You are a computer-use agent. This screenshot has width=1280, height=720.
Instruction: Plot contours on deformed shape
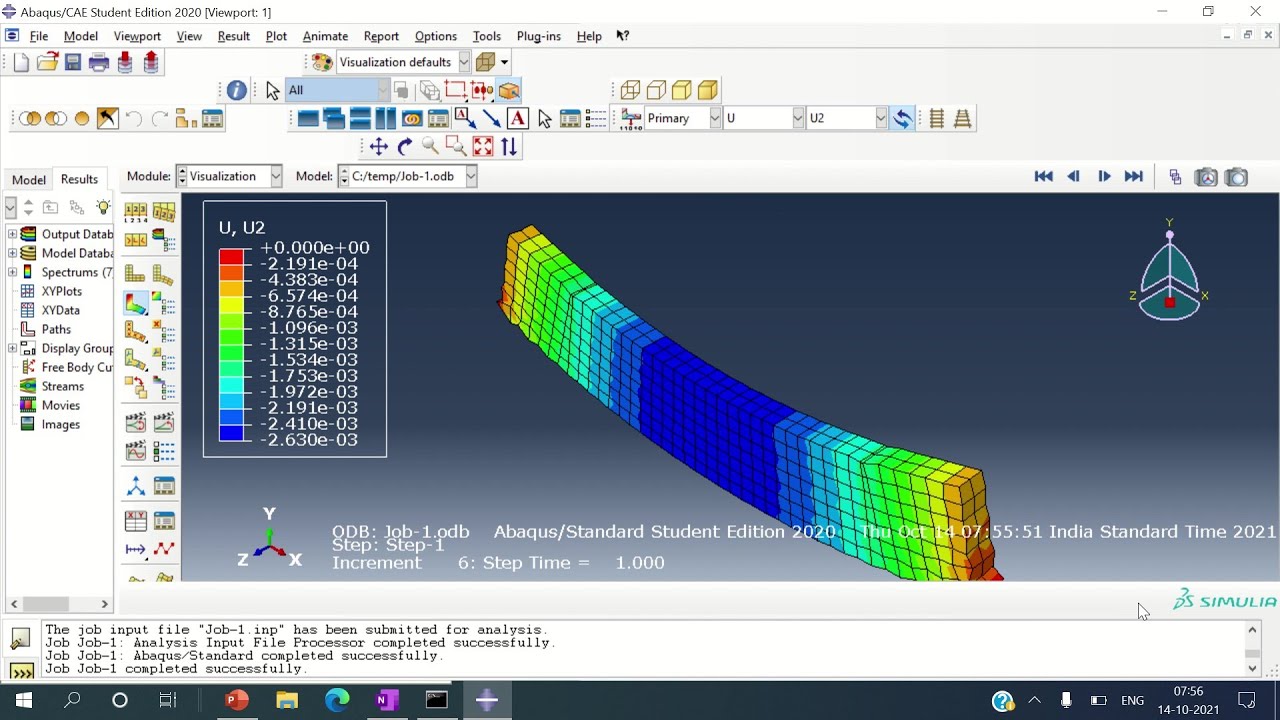[x=136, y=302]
